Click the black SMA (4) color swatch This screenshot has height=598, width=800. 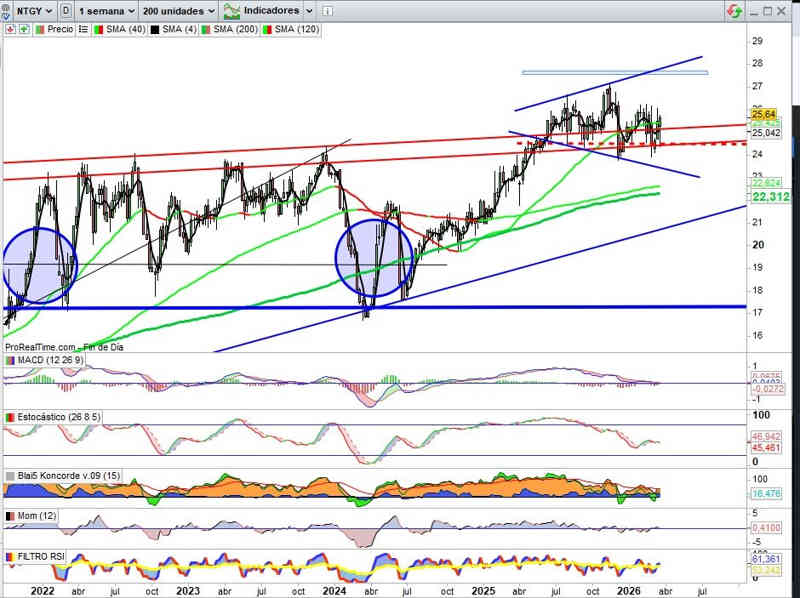click(157, 30)
